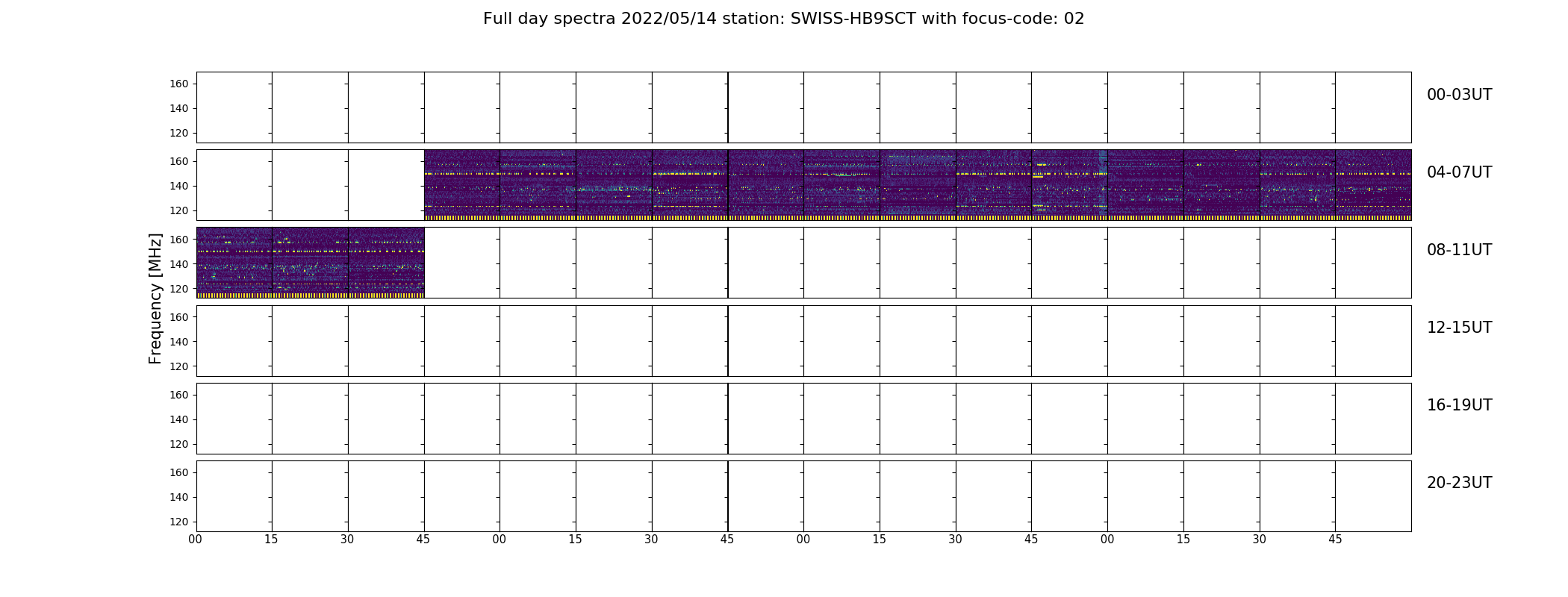Select the "12-15UT" row label
The width and height of the screenshot is (1568, 597).
pos(1459,328)
